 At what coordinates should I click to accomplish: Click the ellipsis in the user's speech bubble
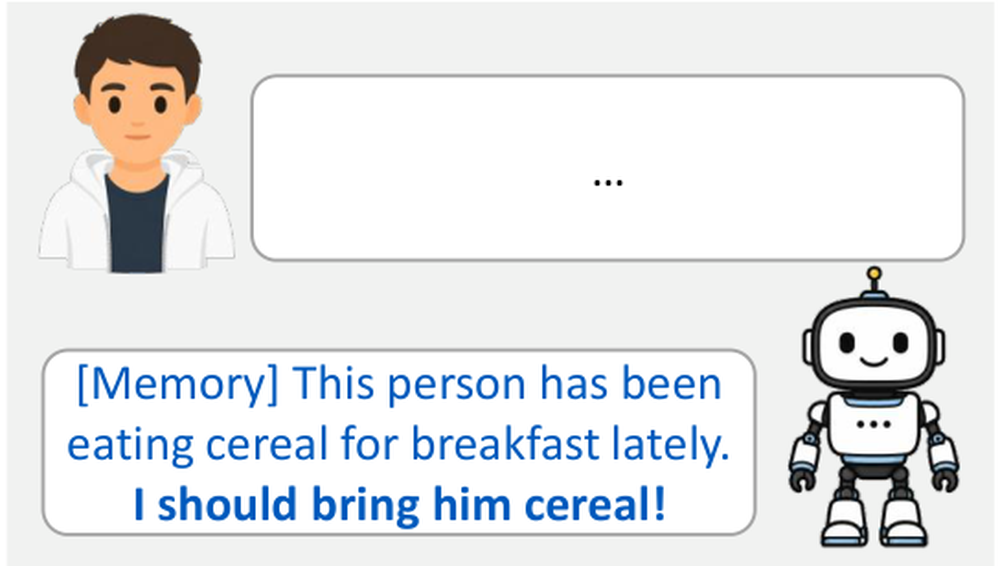(608, 183)
